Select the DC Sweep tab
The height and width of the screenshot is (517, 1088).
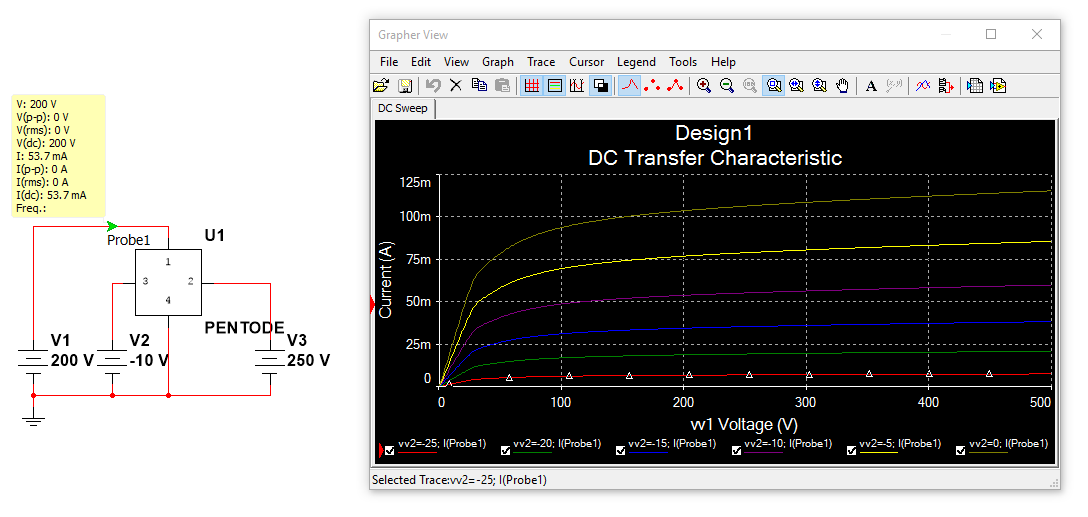tap(403, 109)
